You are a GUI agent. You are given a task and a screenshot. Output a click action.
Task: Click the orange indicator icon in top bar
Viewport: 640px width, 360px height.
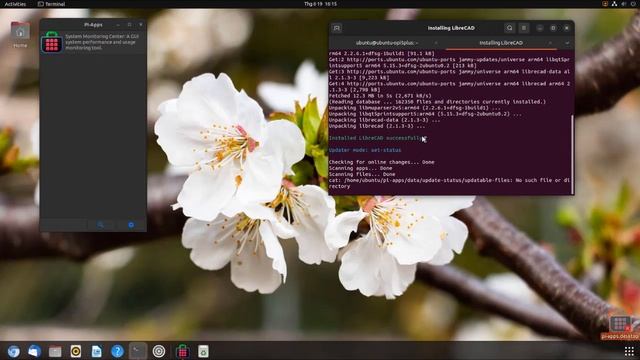click(605, 4)
